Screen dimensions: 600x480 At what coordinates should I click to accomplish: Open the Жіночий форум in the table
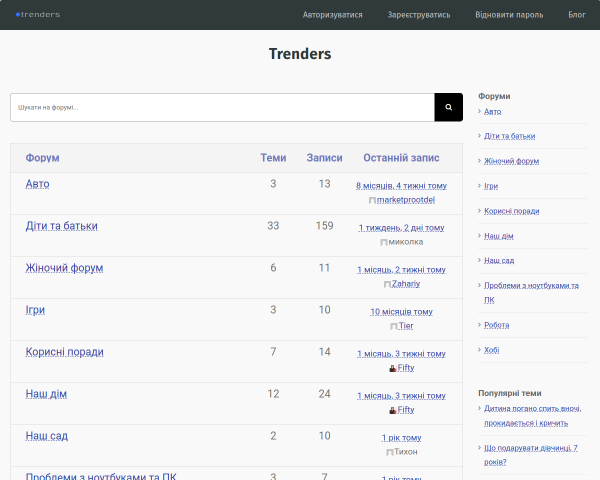(64, 268)
